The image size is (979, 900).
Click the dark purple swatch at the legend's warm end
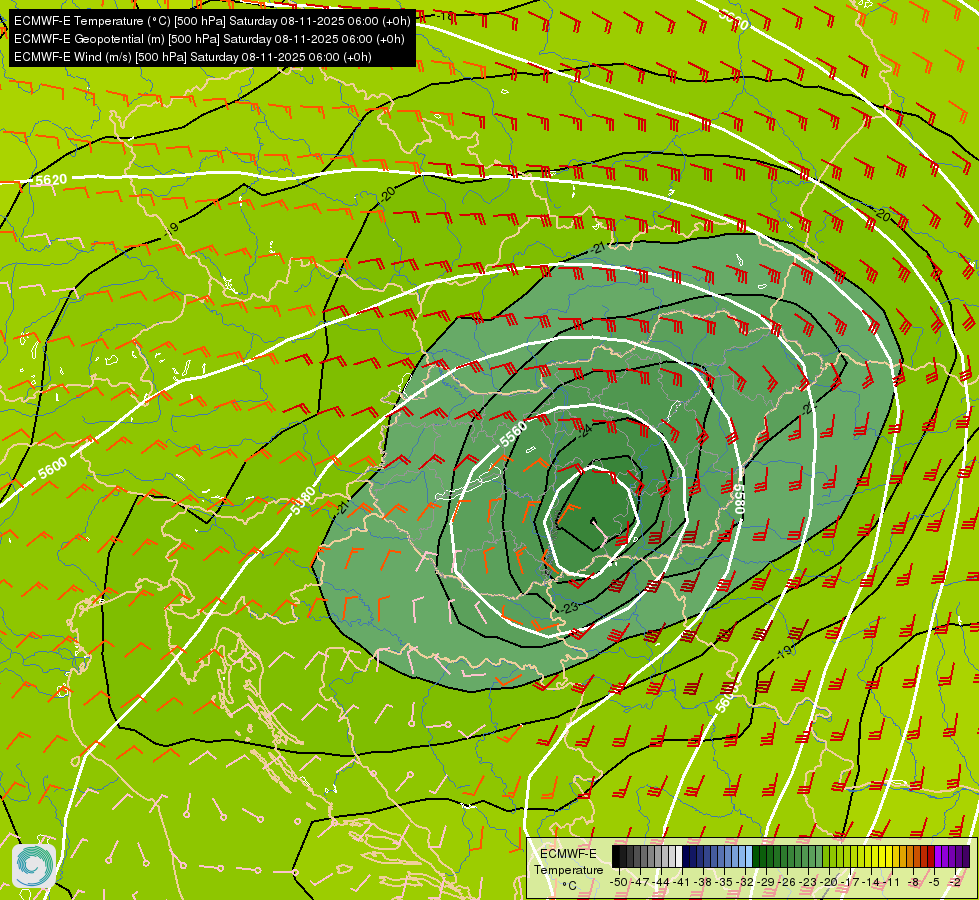(966, 856)
